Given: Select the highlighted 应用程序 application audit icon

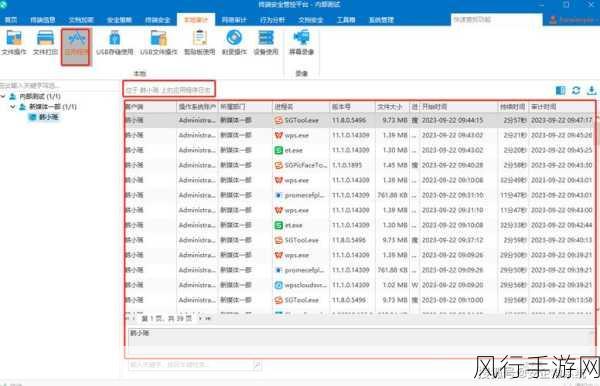Looking at the screenshot, I should (x=76, y=46).
